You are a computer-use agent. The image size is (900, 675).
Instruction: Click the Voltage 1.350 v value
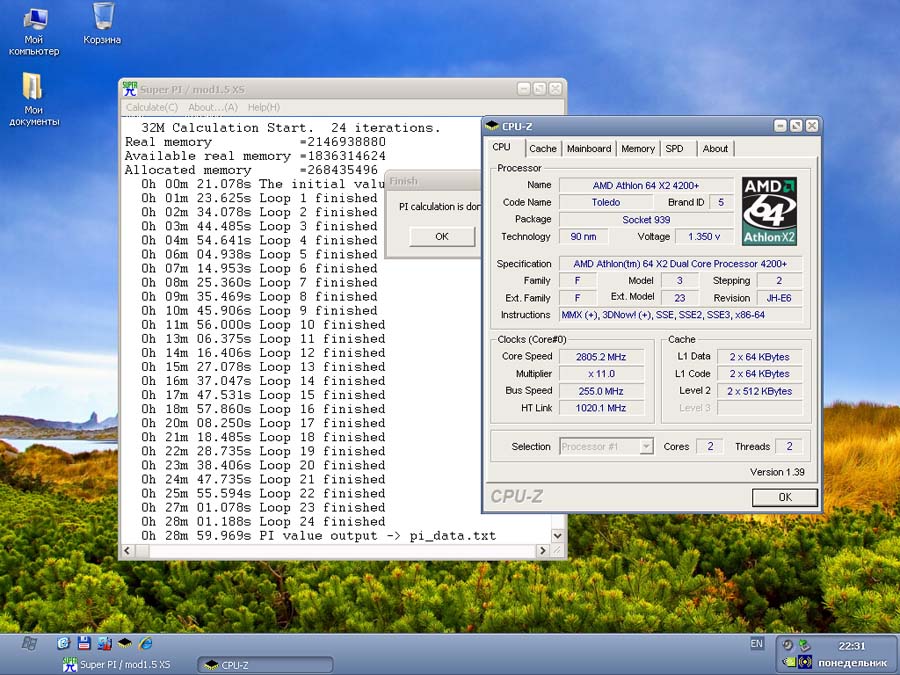[x=704, y=236]
